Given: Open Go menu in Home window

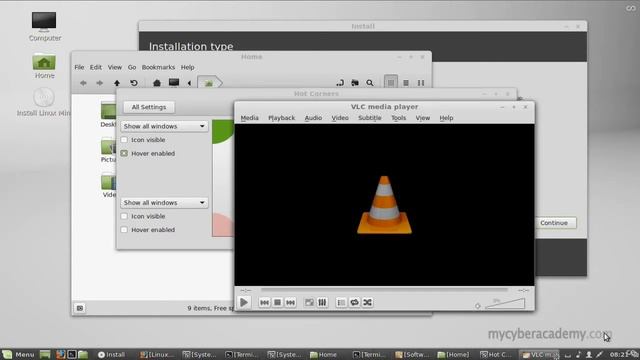Looking at the screenshot, I should pos(132,67).
